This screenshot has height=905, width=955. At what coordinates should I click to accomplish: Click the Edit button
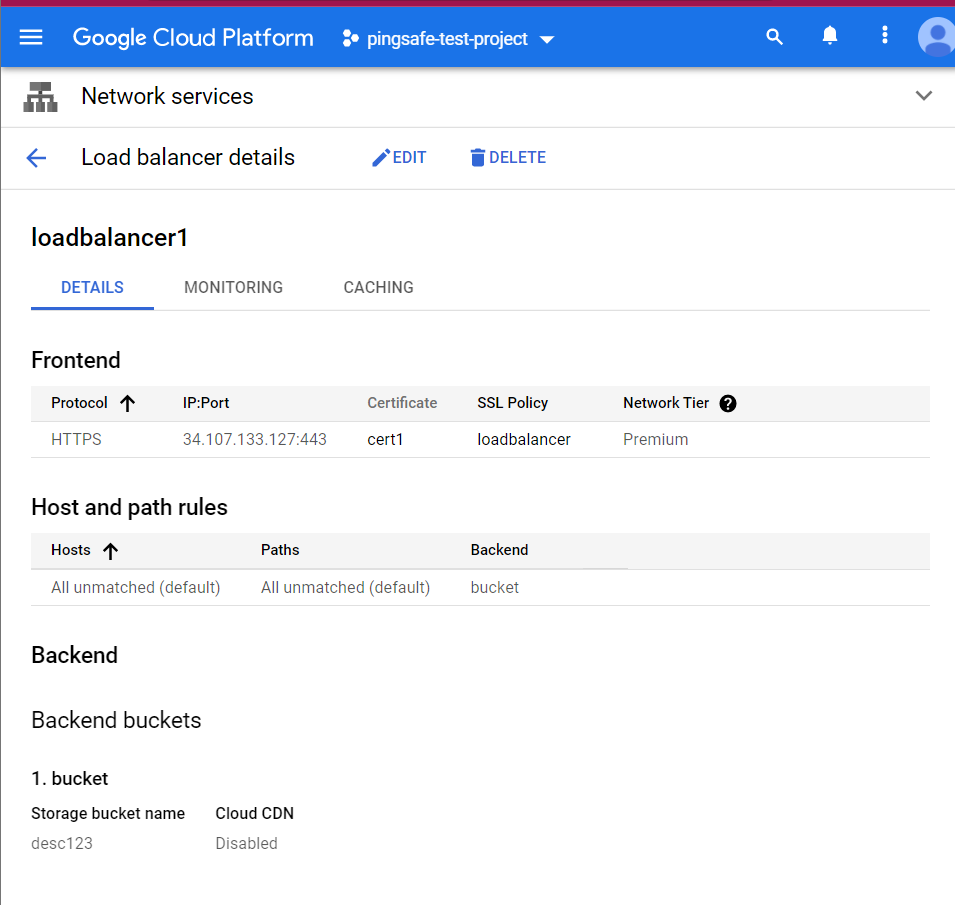point(399,158)
